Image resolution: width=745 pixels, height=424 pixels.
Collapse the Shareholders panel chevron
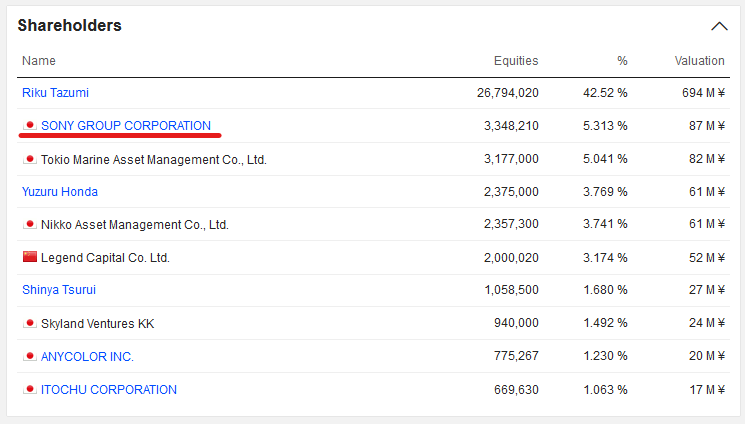(719, 26)
